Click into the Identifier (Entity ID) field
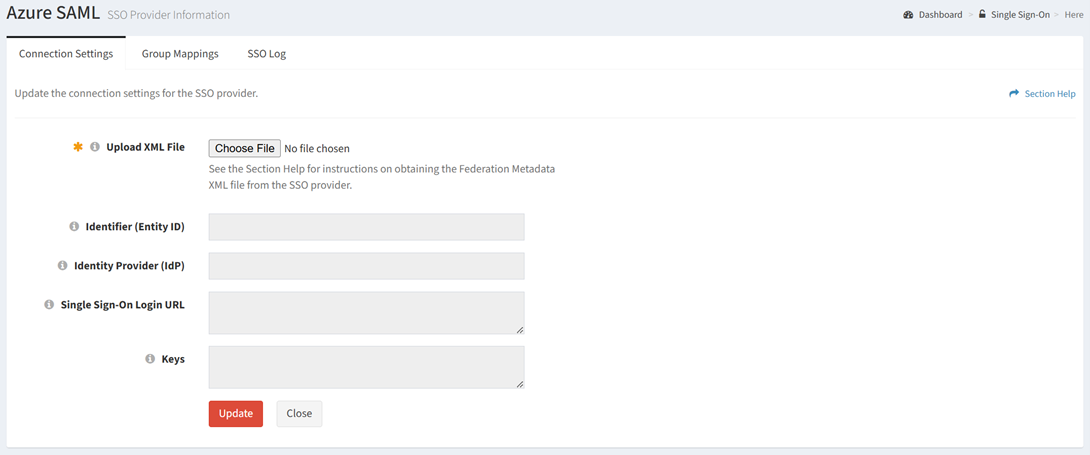1090x455 pixels. (366, 227)
